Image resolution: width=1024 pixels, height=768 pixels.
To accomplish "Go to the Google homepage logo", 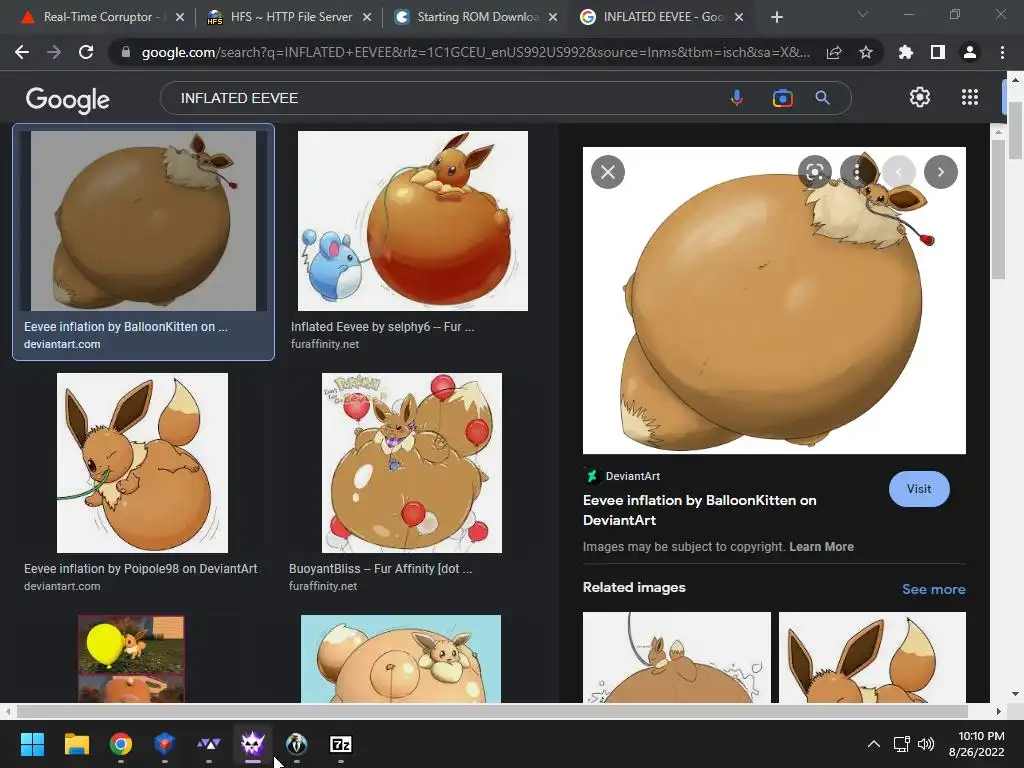I will pyautogui.click(x=67, y=100).
